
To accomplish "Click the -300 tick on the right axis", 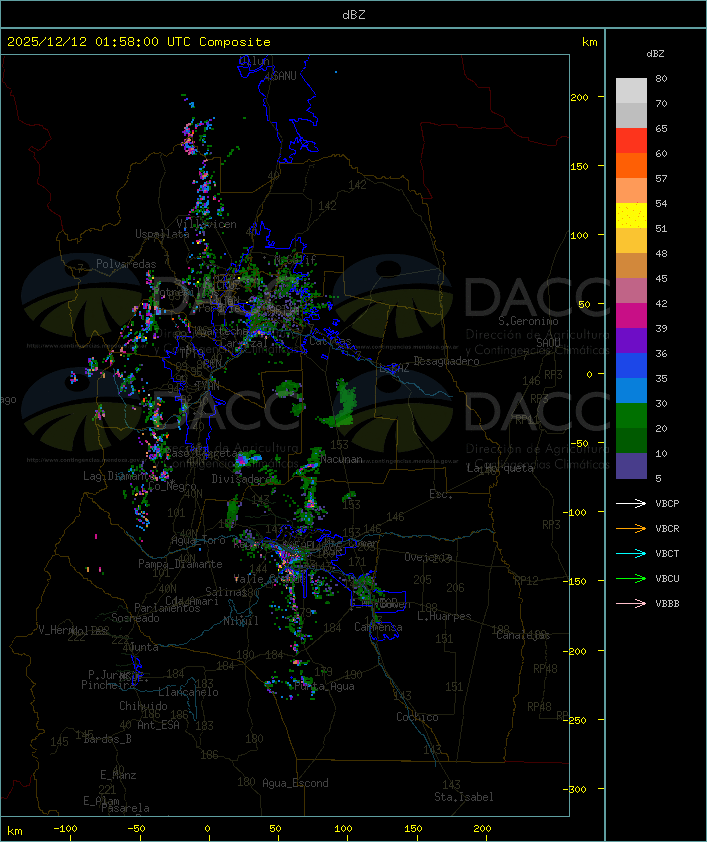I will (x=577, y=789).
